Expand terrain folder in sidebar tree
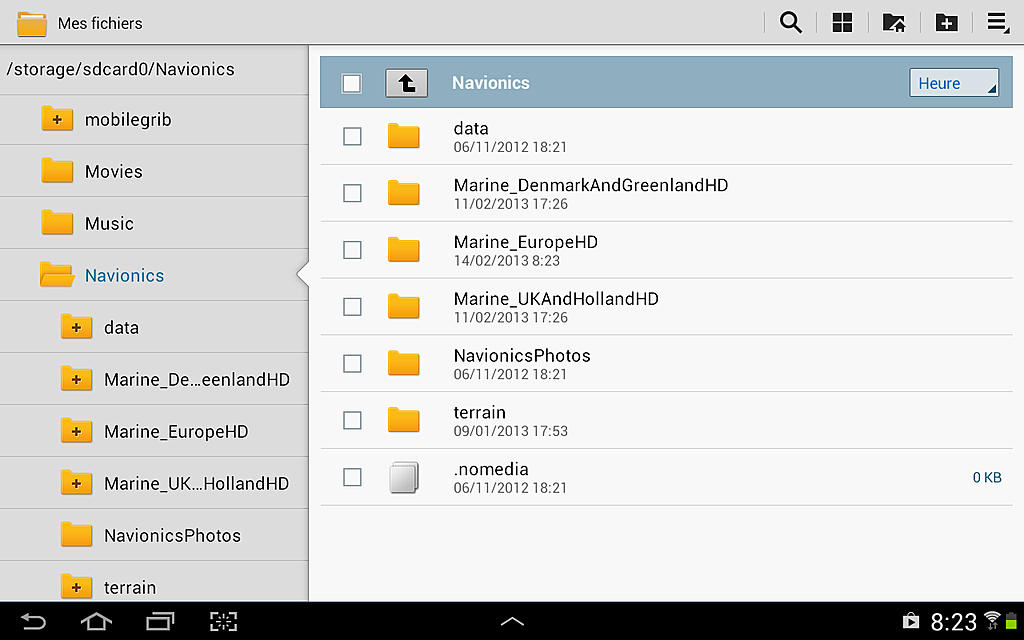1024x640 pixels. [76, 586]
